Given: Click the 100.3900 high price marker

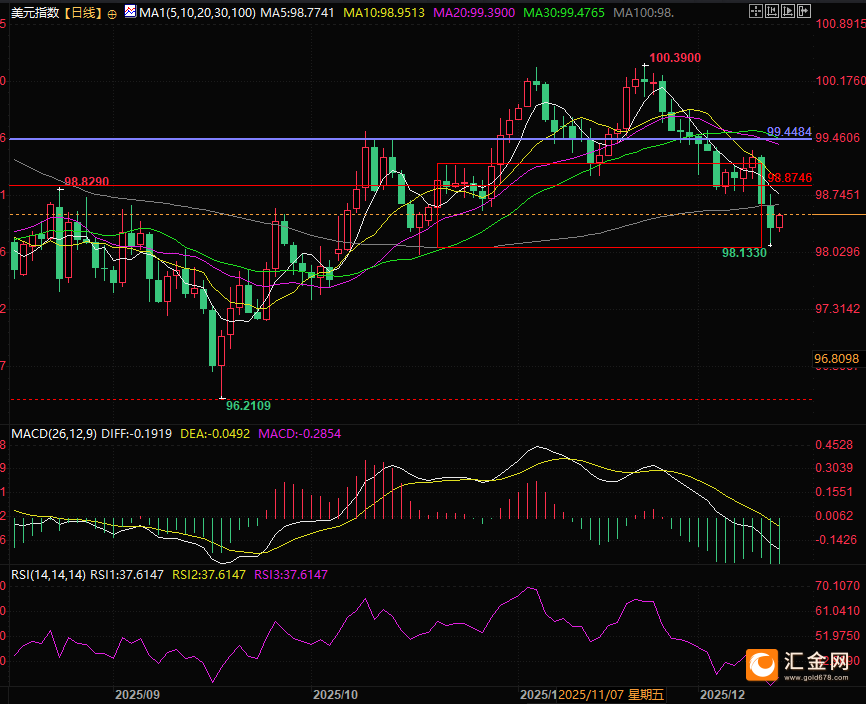Looking at the screenshot, I should [675, 58].
